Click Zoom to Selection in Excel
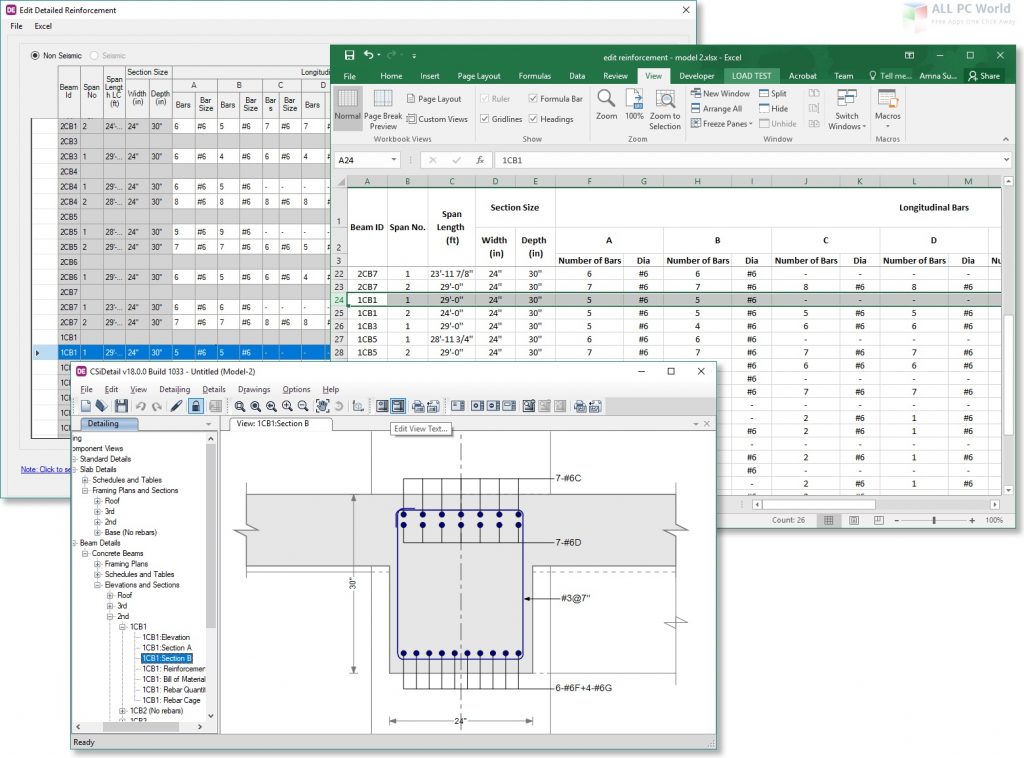This screenshot has width=1024, height=758. click(665, 109)
